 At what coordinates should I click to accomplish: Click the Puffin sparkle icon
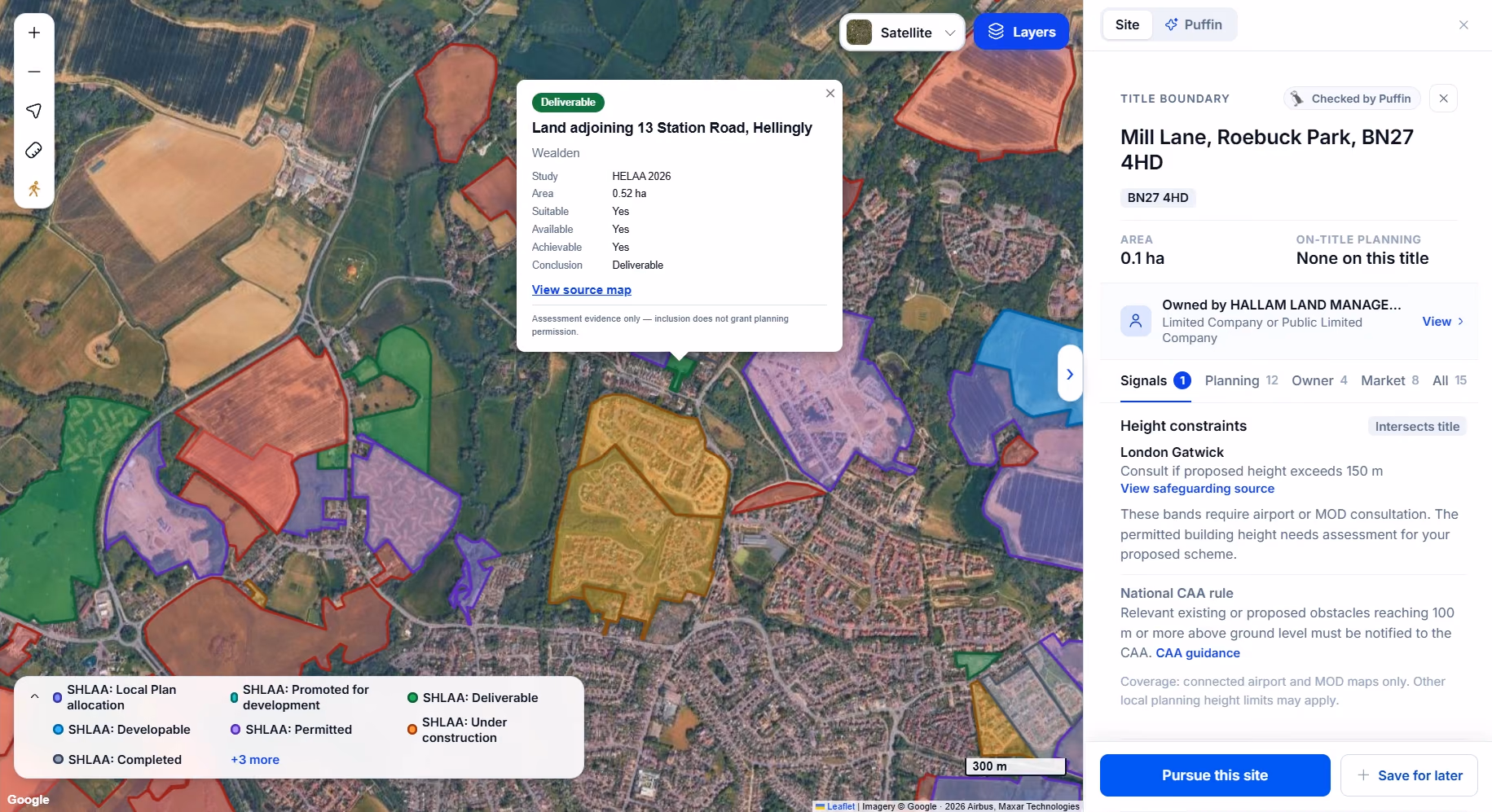click(x=1172, y=24)
